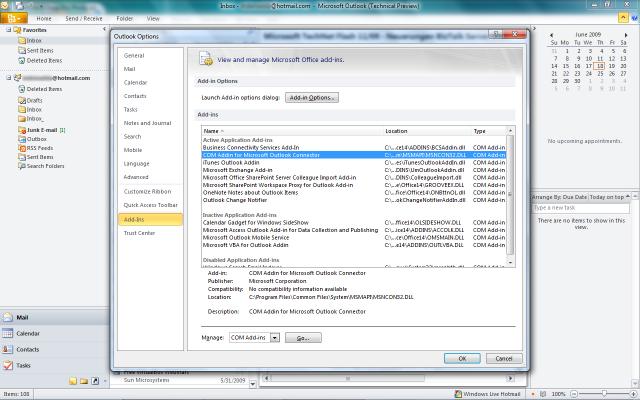The height and width of the screenshot is (400, 640).
Task: Adjust the zoom slider in status bar
Action: (604, 394)
